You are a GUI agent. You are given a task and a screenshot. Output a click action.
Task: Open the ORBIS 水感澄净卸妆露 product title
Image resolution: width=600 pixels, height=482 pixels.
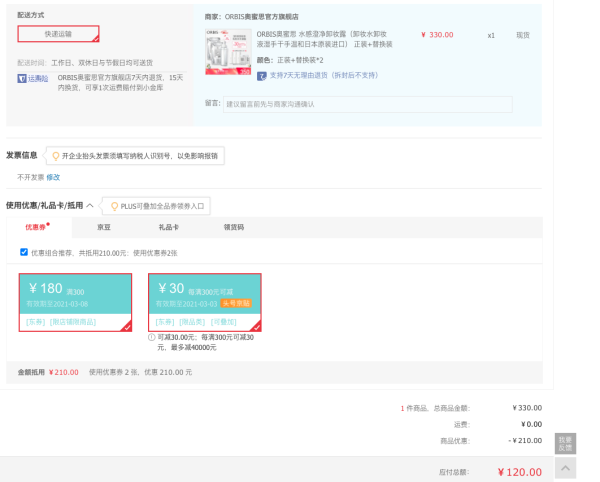[324, 39]
